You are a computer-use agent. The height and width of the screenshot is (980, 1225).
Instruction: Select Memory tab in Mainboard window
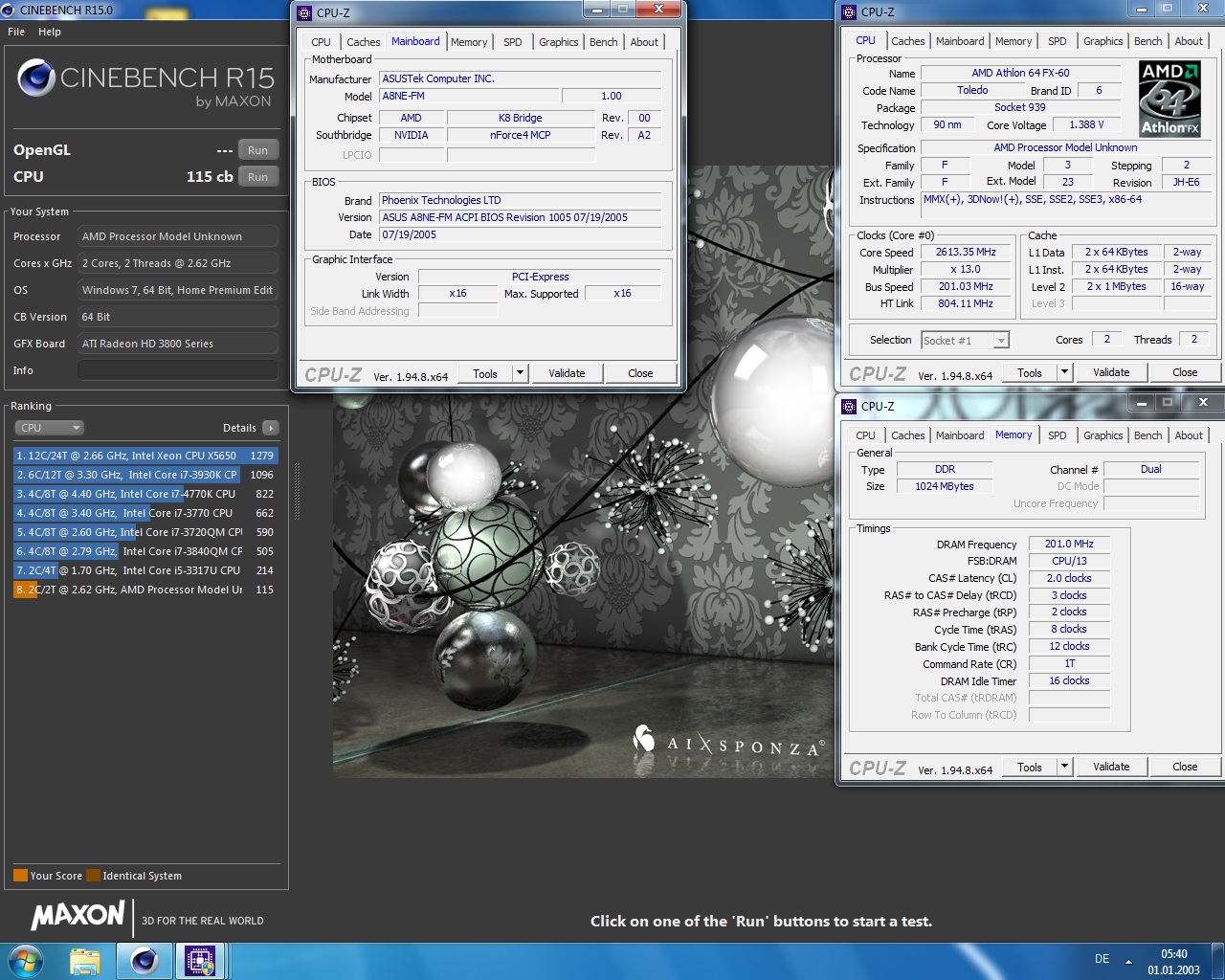tap(469, 42)
